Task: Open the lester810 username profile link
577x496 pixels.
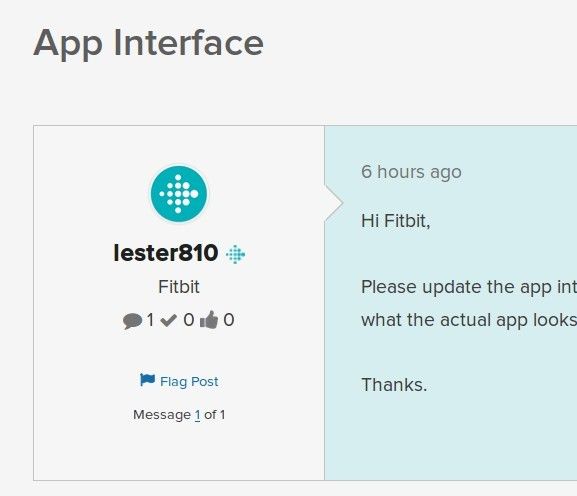Action: 166,253
